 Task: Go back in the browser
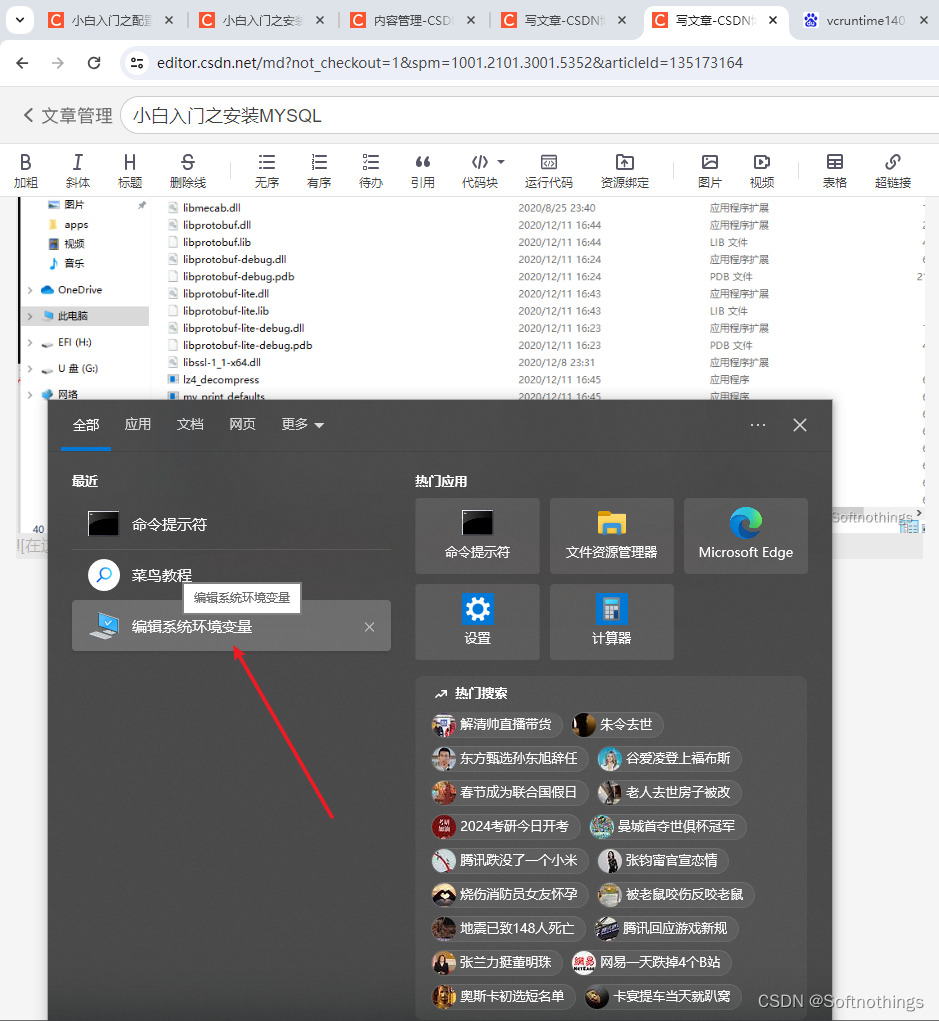point(22,63)
